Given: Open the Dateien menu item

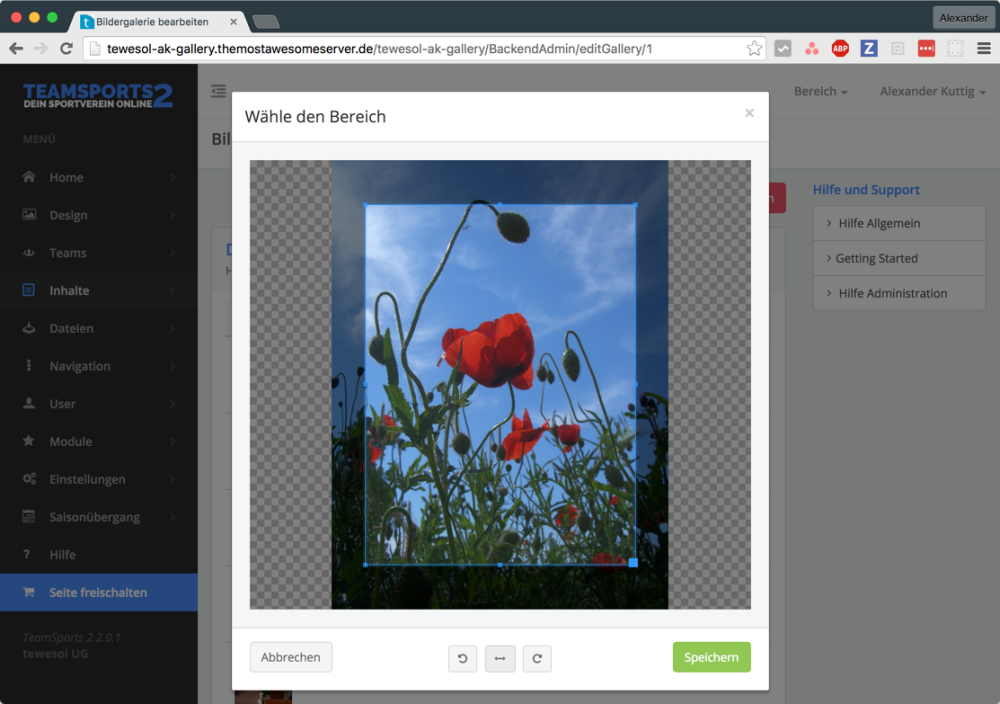Looking at the screenshot, I should [99, 328].
